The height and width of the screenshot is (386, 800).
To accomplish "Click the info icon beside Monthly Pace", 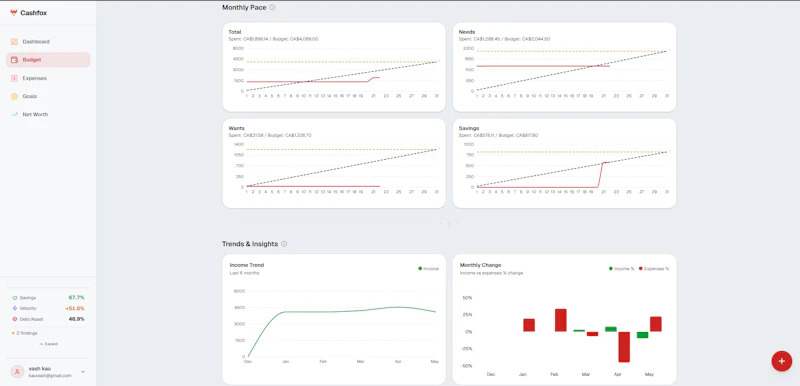I will click(272, 8).
